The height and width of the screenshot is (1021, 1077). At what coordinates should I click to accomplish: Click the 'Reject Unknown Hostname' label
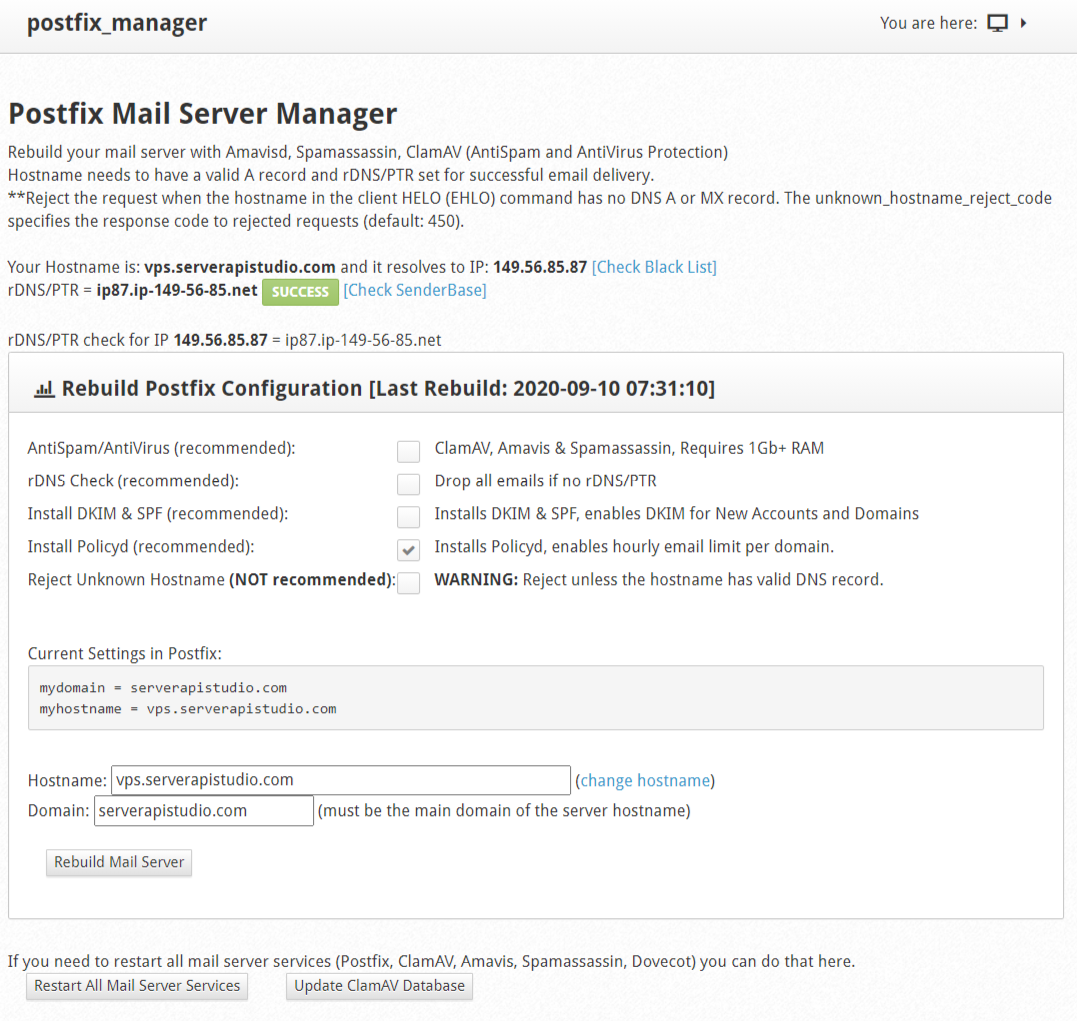(212, 580)
